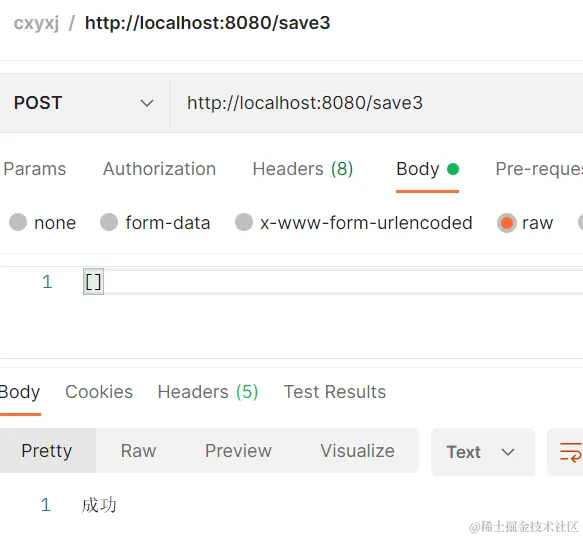Open request Headers (8) tab
583x538 pixels.
pos(303,169)
